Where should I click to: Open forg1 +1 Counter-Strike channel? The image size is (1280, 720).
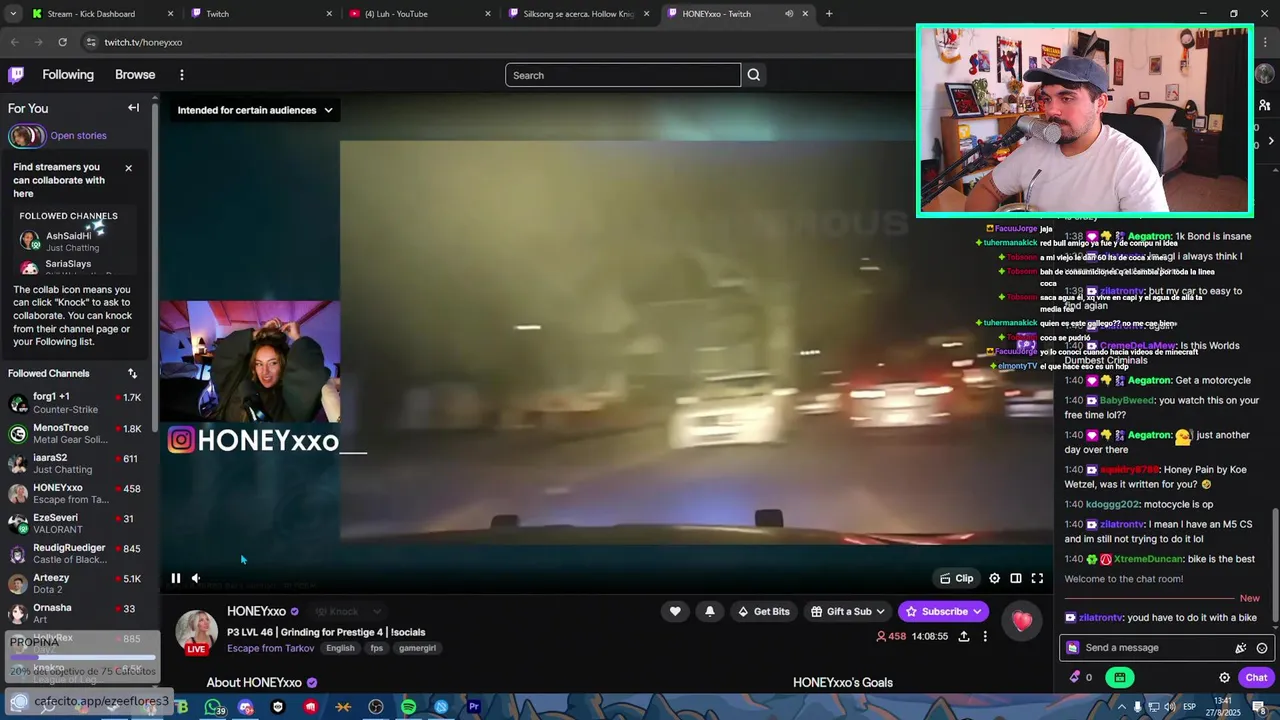point(77,403)
